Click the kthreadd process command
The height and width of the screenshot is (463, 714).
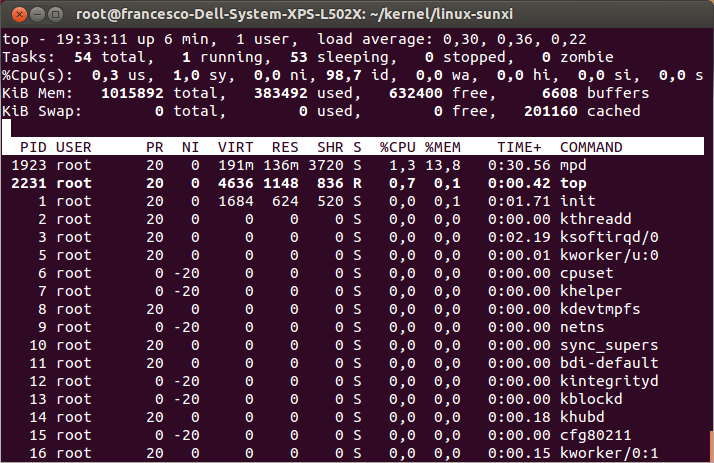click(596, 219)
